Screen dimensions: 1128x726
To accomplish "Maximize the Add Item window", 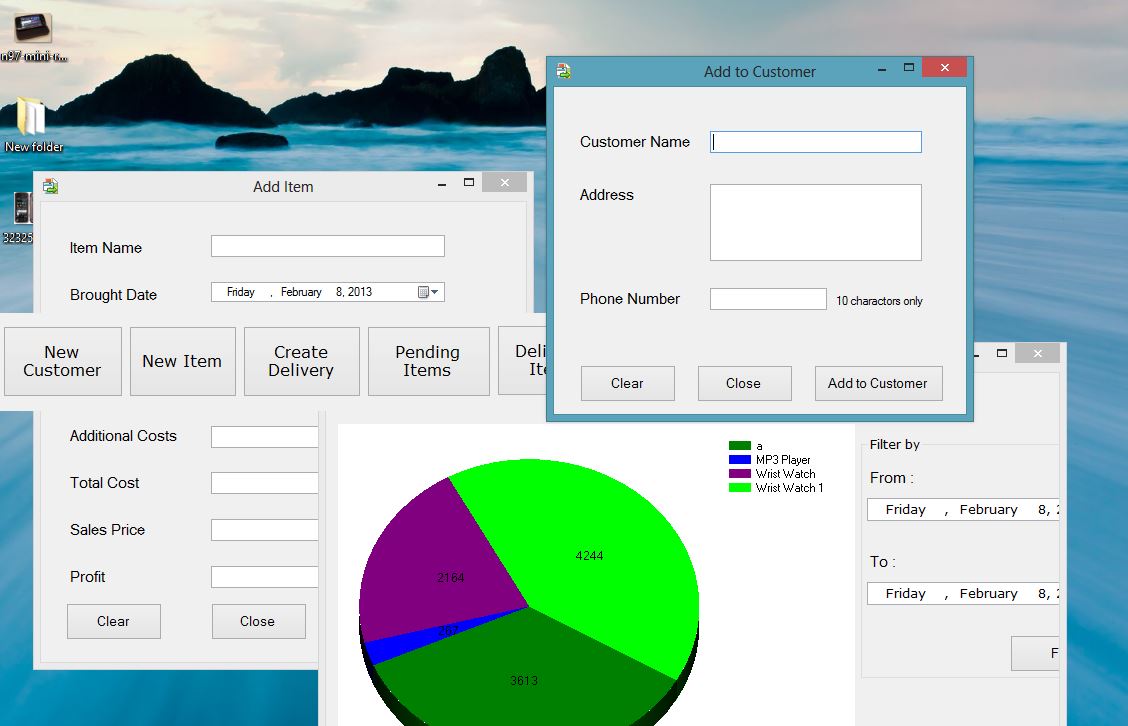I will (468, 183).
